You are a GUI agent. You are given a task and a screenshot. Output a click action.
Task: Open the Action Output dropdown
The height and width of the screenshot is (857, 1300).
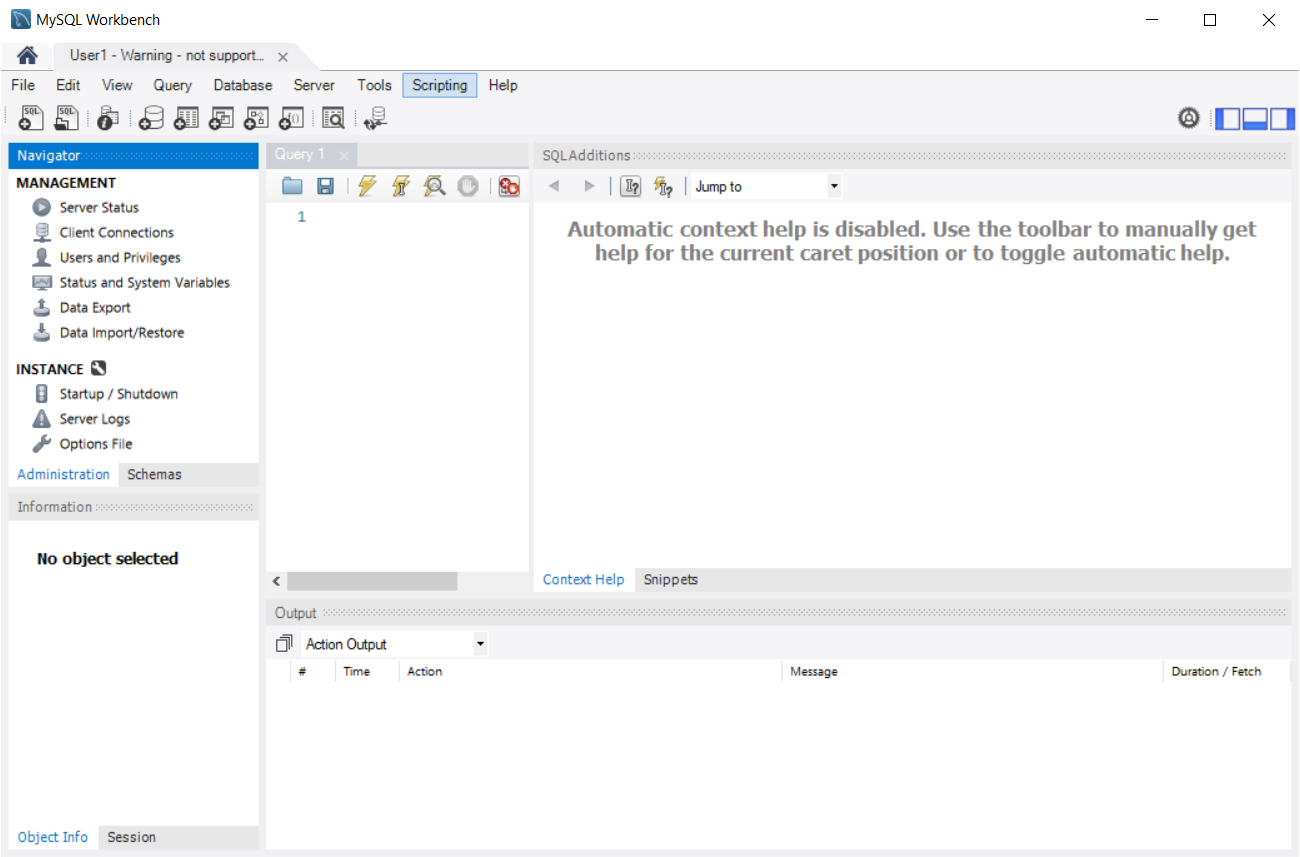(394, 644)
